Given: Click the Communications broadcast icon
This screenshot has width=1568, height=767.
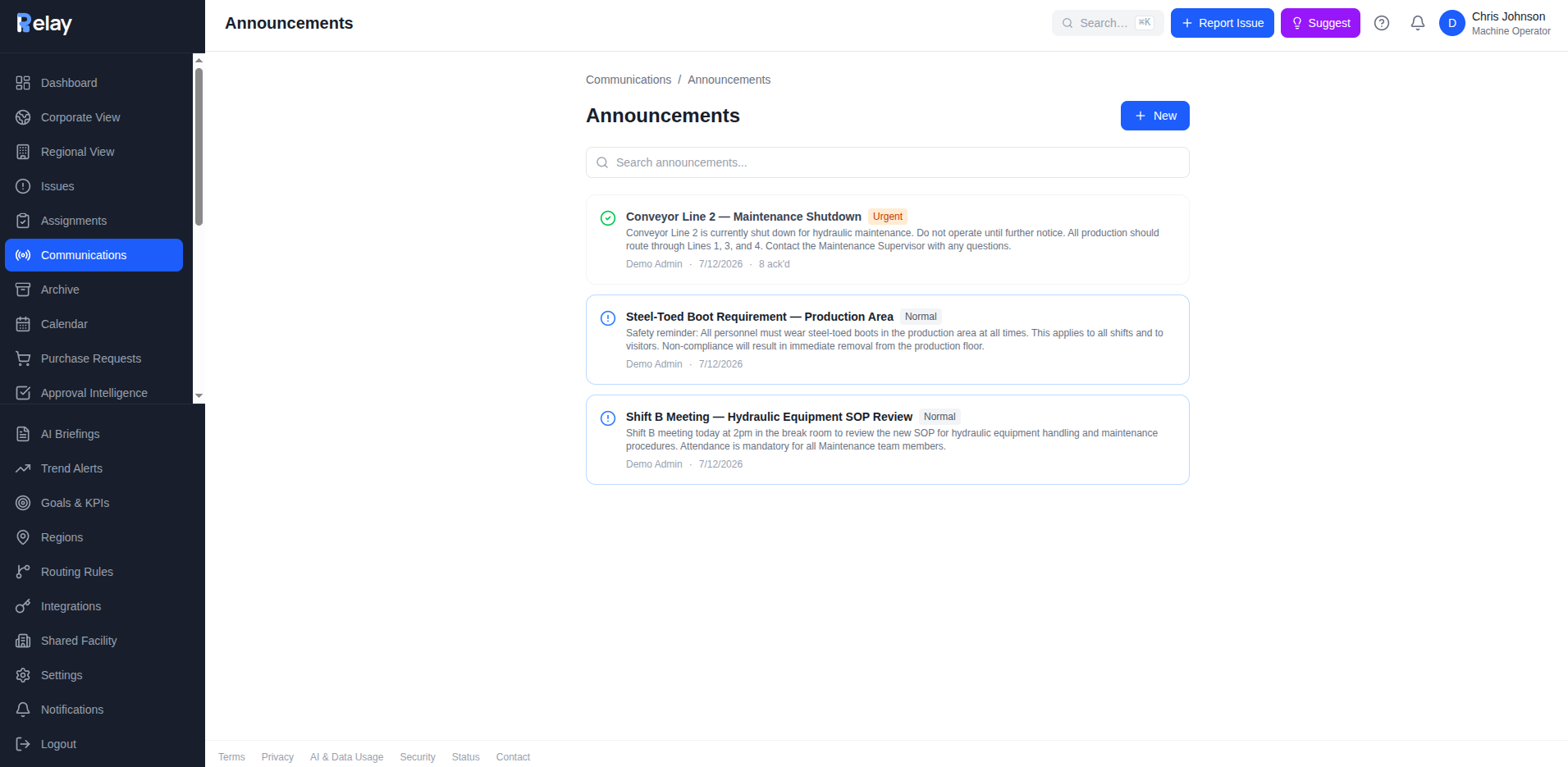Looking at the screenshot, I should 23,255.
